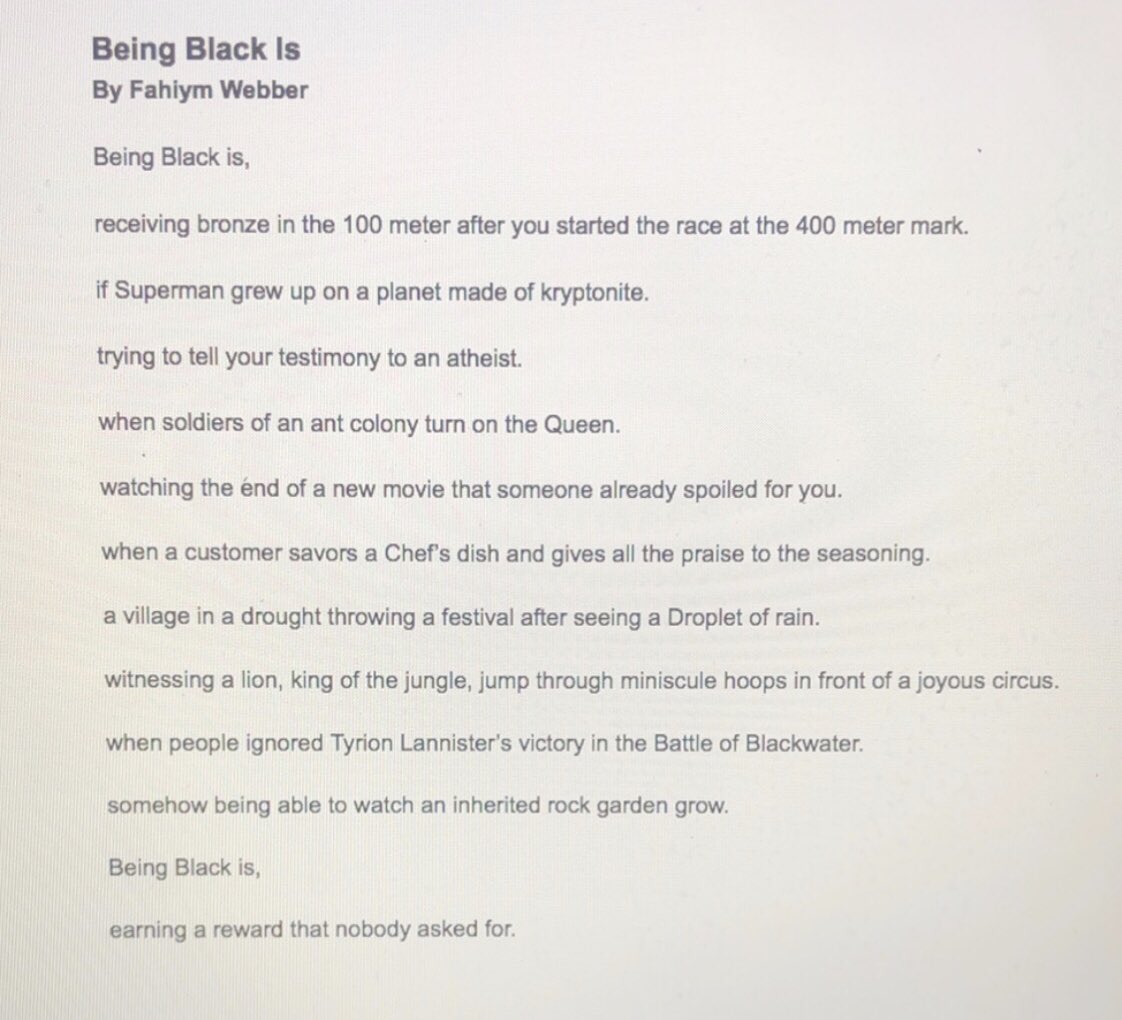Image resolution: width=1122 pixels, height=1020 pixels.
Task: Click the final line about earning a reward
Action: [312, 930]
